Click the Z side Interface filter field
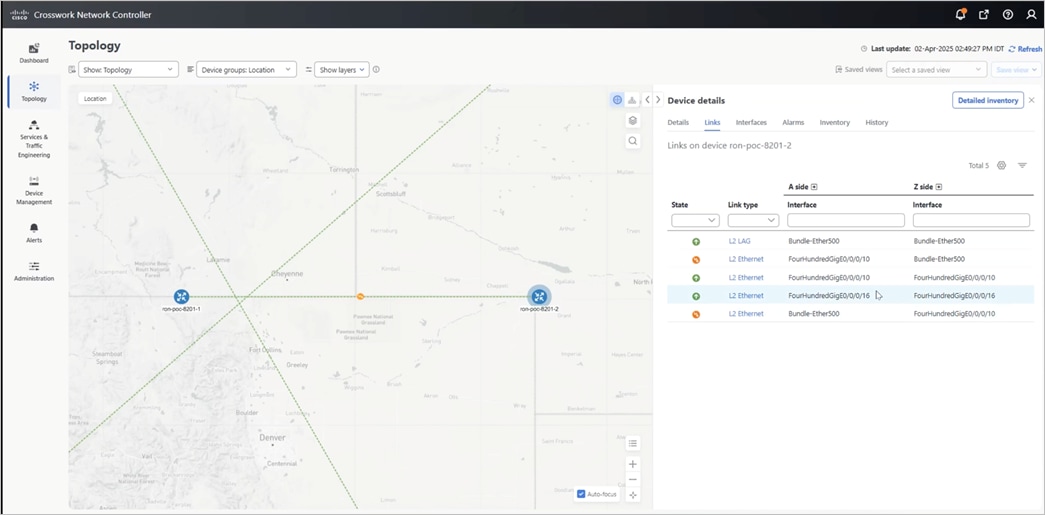This screenshot has height=515, width=1045. click(x=971, y=220)
